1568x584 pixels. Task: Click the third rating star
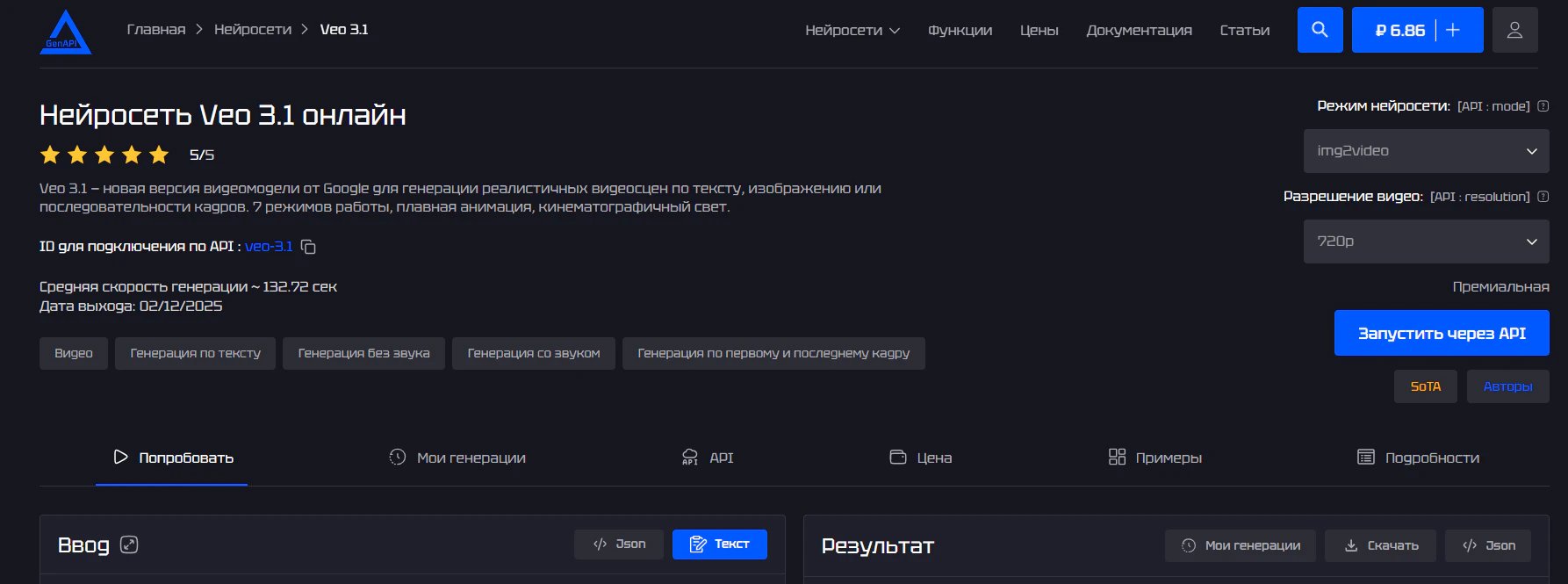[x=104, y=155]
